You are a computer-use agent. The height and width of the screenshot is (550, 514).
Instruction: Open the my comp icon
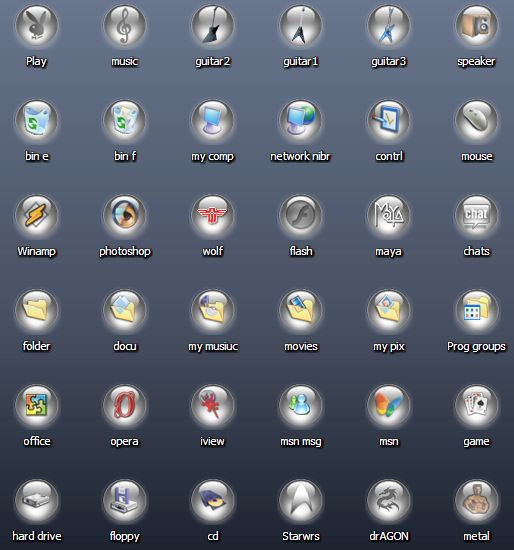pyautogui.click(x=213, y=121)
